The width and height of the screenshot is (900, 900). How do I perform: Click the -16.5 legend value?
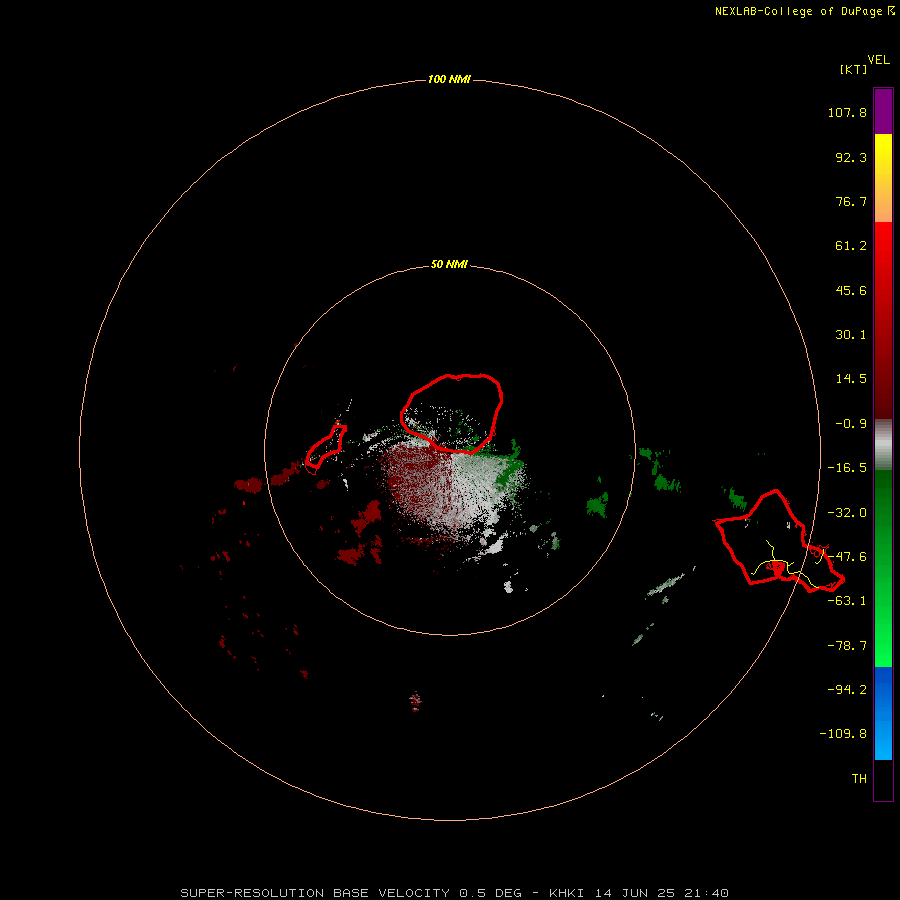pyautogui.click(x=847, y=468)
